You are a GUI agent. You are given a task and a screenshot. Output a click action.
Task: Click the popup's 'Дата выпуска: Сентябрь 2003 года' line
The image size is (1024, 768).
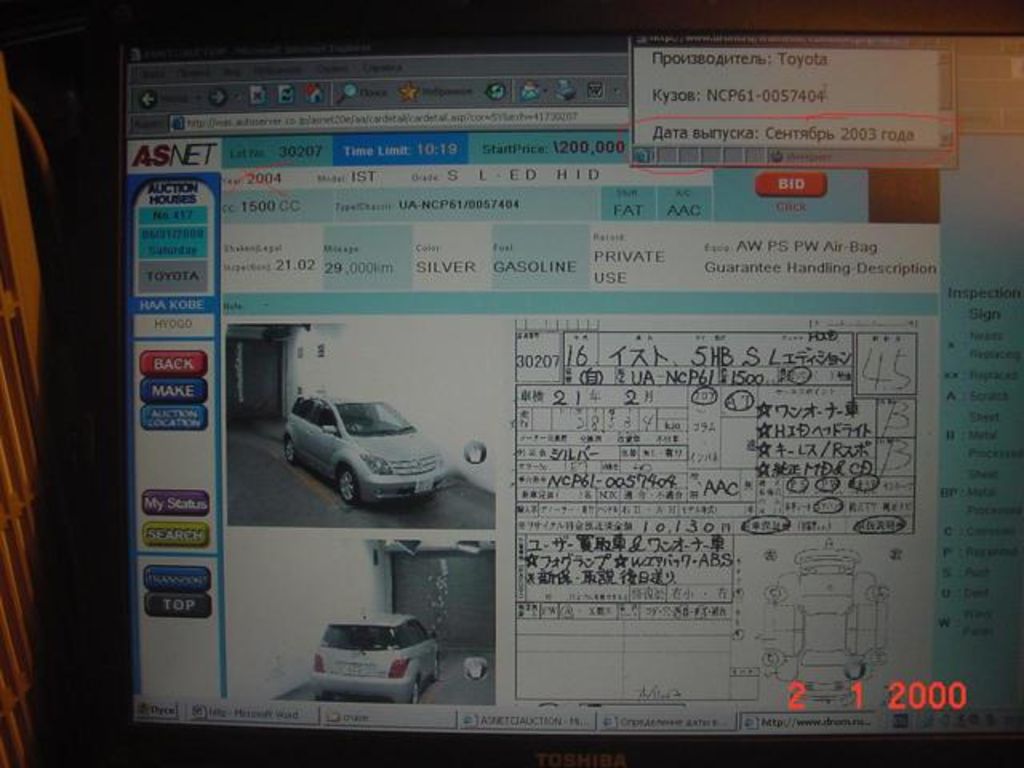(782, 134)
